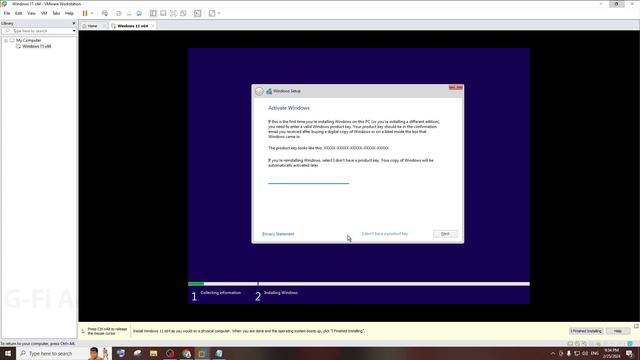Click the product key input field
This screenshot has width=640, height=360.
(x=309, y=180)
